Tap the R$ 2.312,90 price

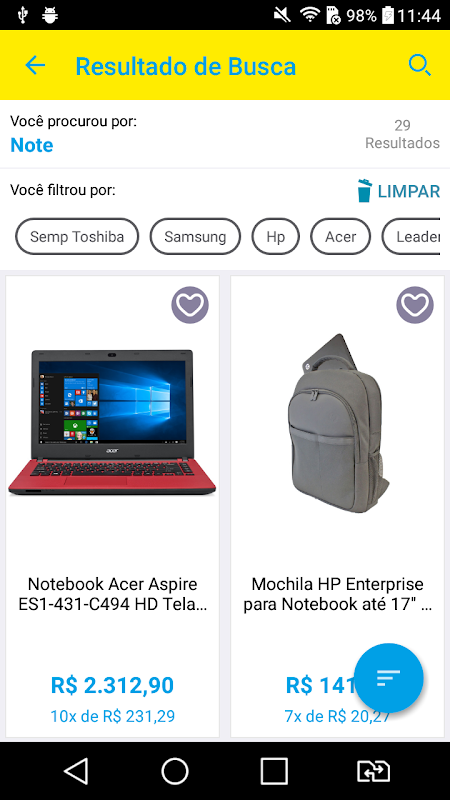tap(112, 685)
